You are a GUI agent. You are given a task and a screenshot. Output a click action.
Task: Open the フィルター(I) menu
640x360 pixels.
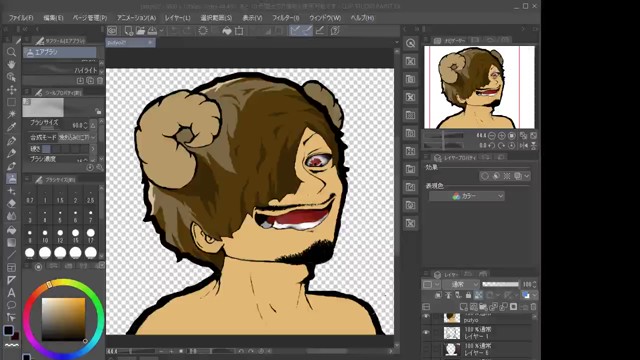285,18
